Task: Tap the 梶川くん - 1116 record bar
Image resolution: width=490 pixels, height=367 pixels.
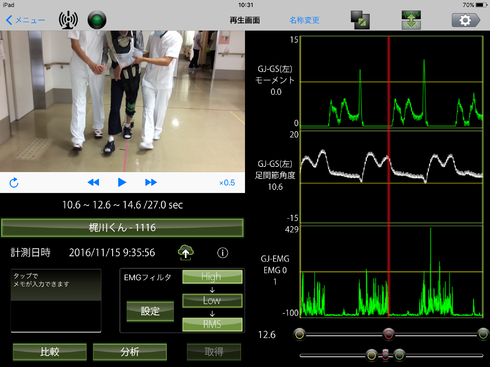Action: pyautogui.click(x=122, y=228)
